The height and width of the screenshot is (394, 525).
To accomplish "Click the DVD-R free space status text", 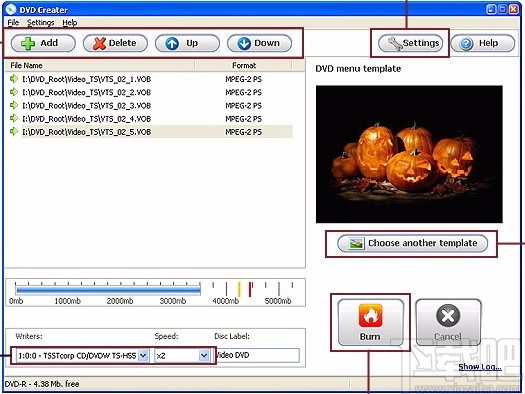I will pyautogui.click(x=42, y=384).
